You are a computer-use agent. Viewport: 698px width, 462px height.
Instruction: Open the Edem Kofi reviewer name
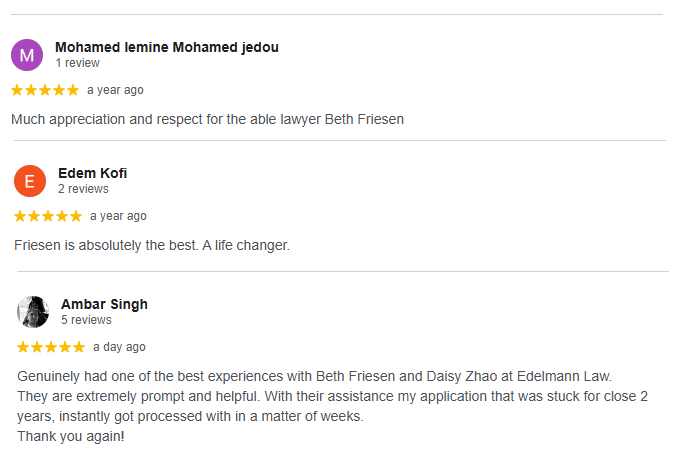tap(92, 173)
